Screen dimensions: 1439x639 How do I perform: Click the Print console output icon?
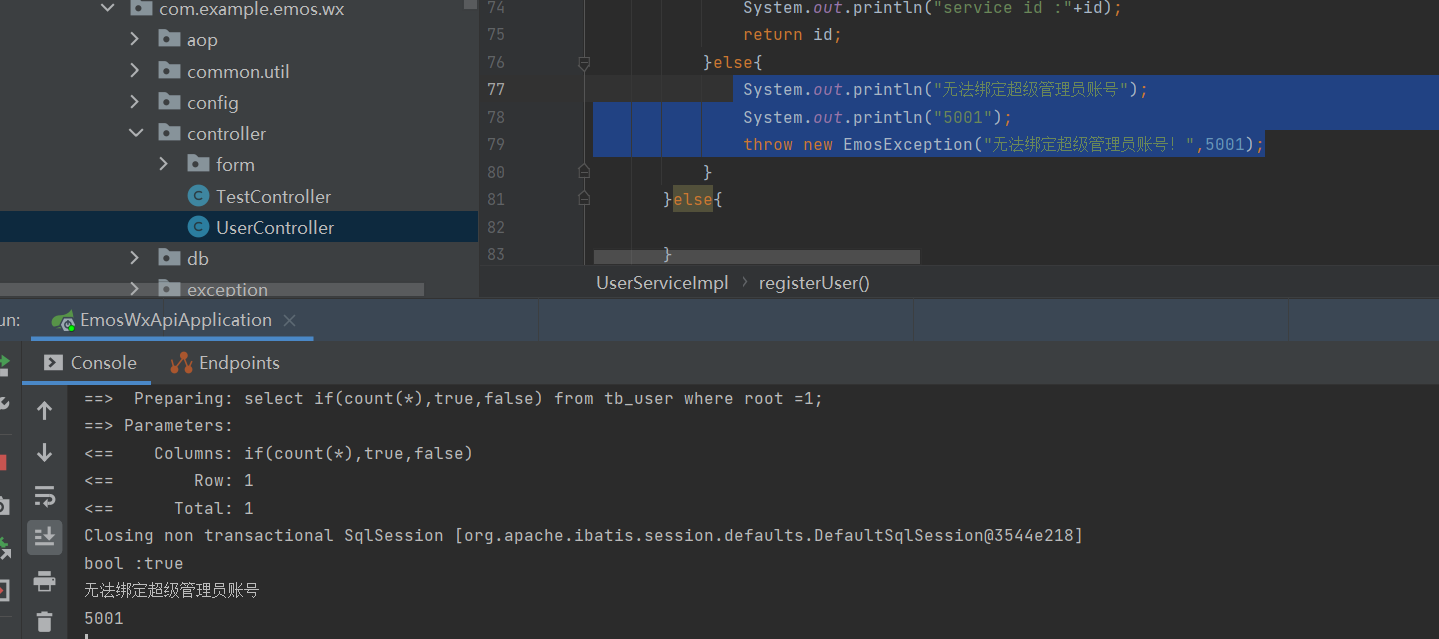pos(44,580)
